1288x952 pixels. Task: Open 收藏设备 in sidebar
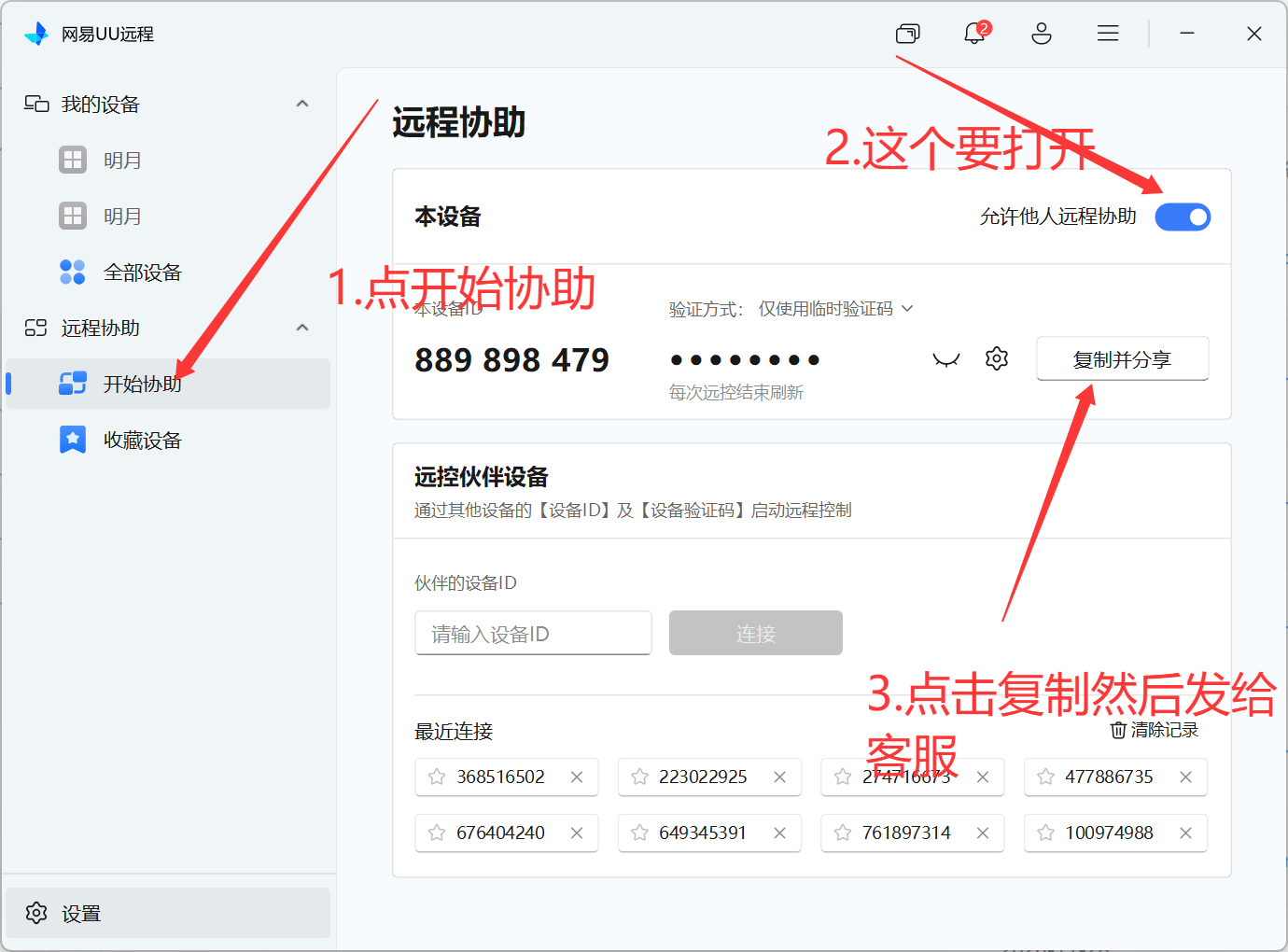coord(168,440)
